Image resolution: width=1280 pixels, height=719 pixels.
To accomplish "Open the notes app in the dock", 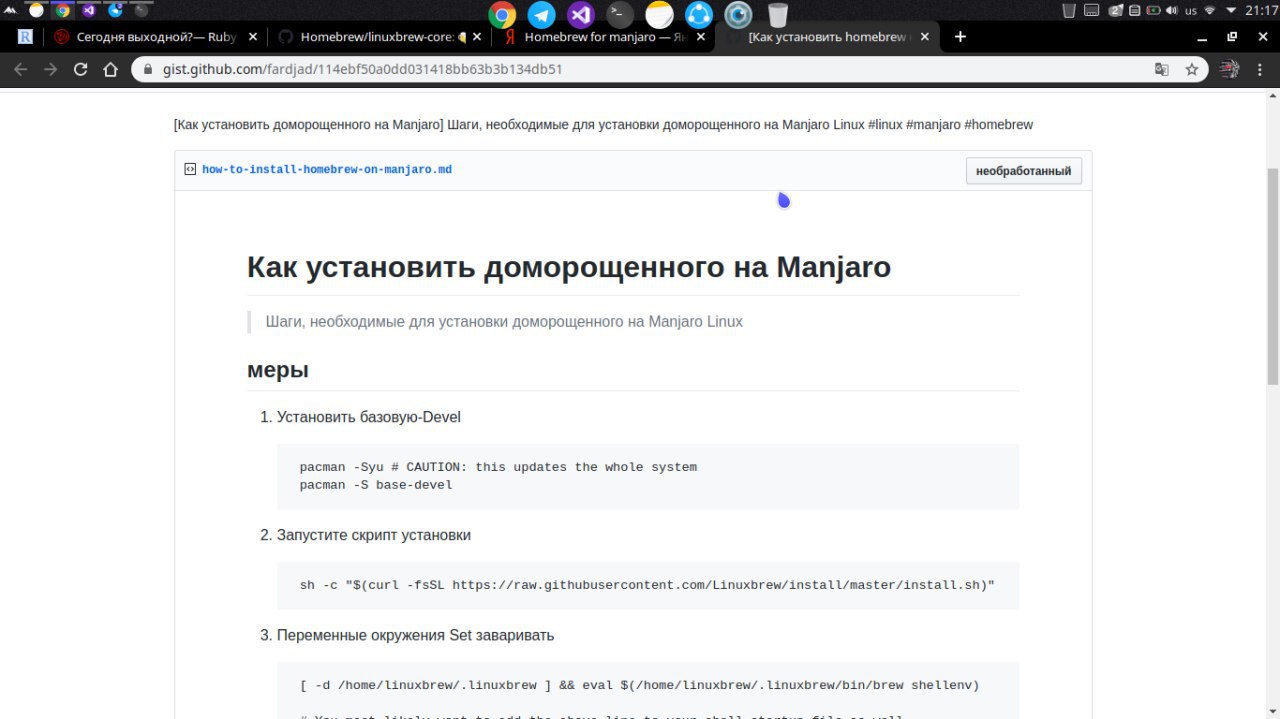I will tap(659, 14).
